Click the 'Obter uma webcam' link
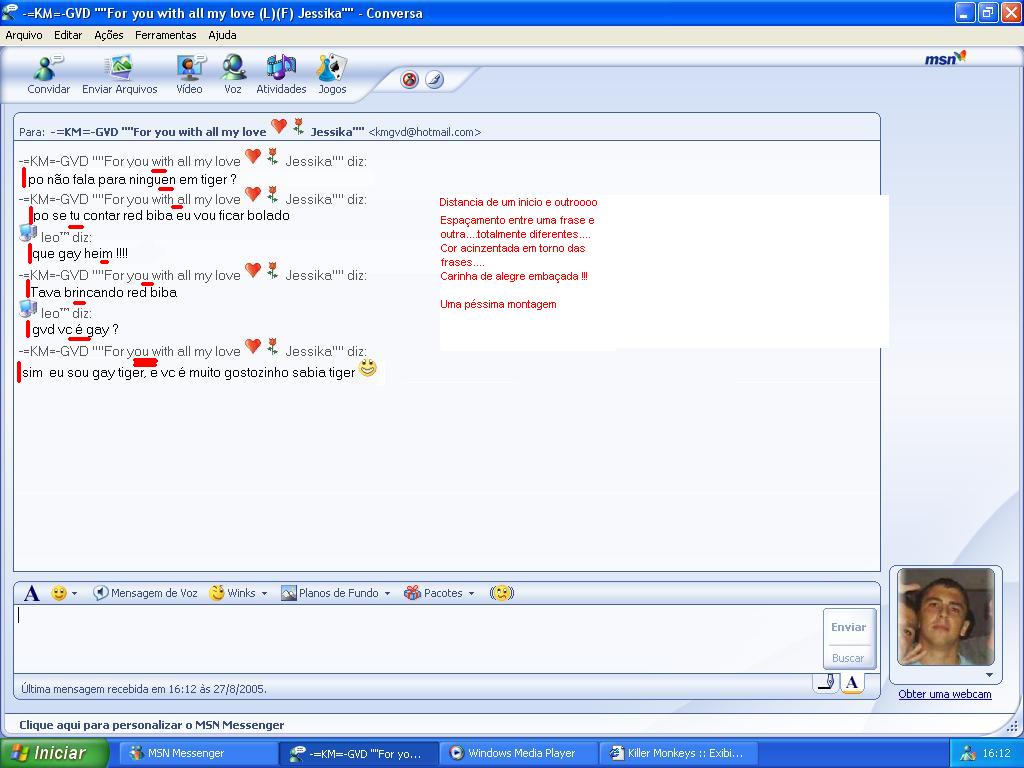Viewport: 1024px width, 768px height. [944, 694]
